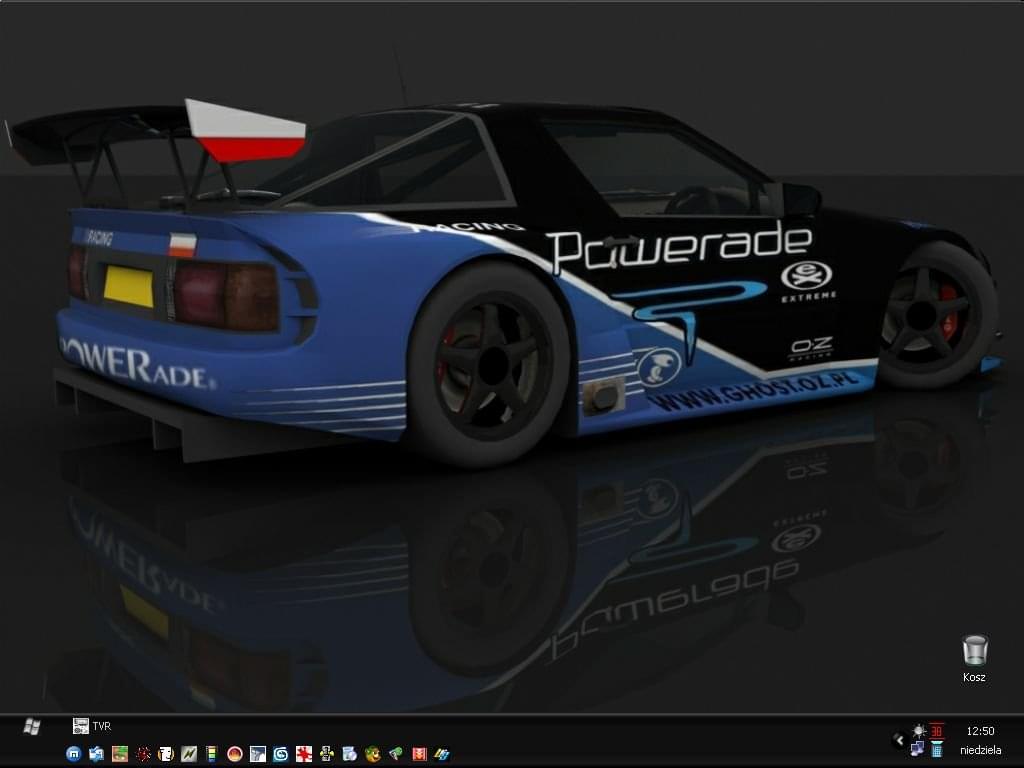
Task: Click the blue trash bin tray icon
Action: (937, 749)
